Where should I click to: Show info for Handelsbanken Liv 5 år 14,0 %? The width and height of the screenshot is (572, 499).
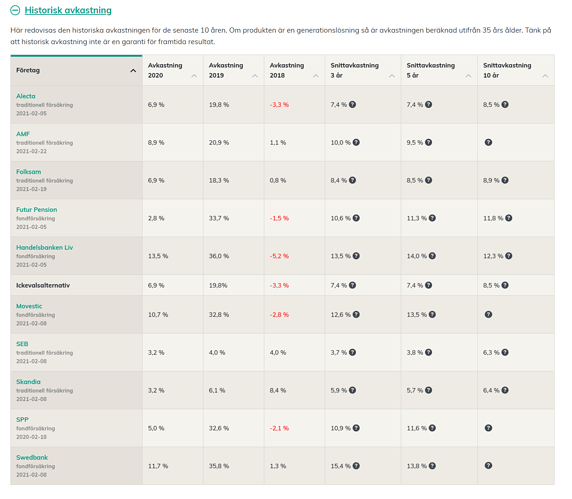(x=432, y=256)
